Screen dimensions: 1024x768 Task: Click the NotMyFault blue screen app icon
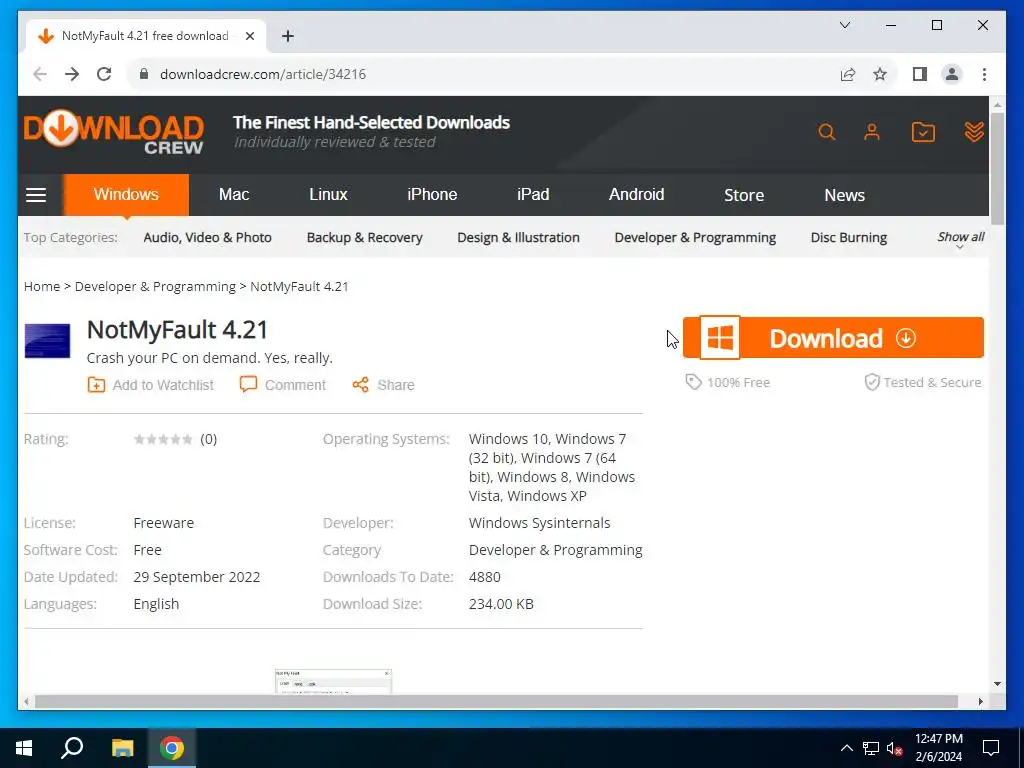(47, 341)
